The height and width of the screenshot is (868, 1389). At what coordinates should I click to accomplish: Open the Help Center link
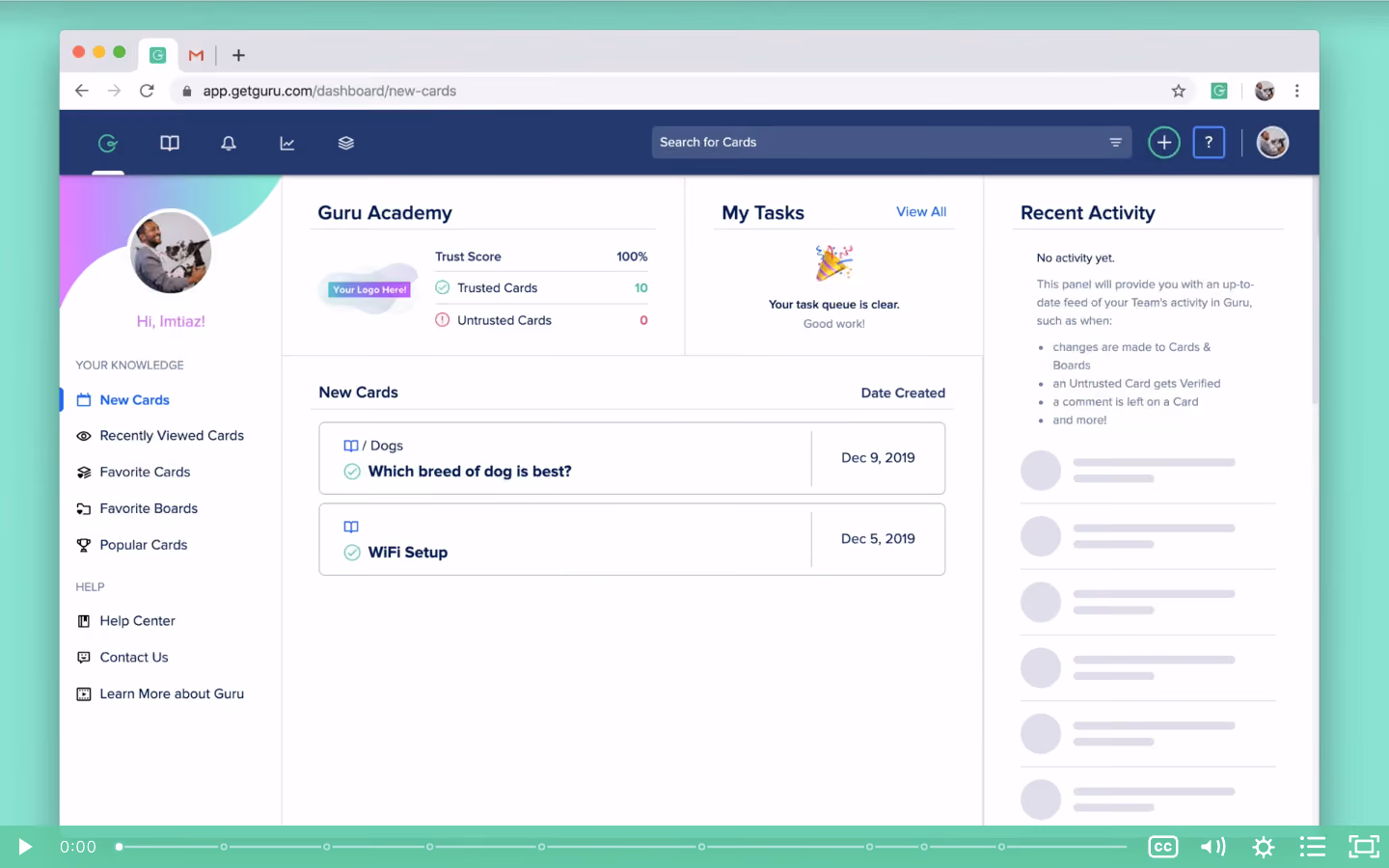coord(137,621)
